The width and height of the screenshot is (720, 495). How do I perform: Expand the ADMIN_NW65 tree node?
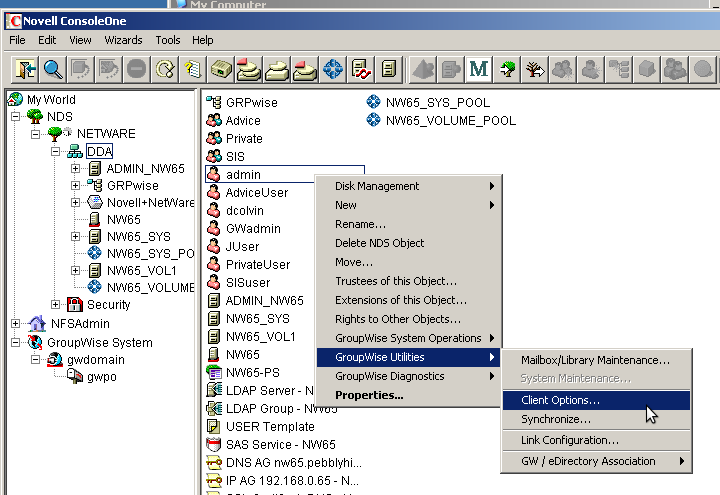76,169
